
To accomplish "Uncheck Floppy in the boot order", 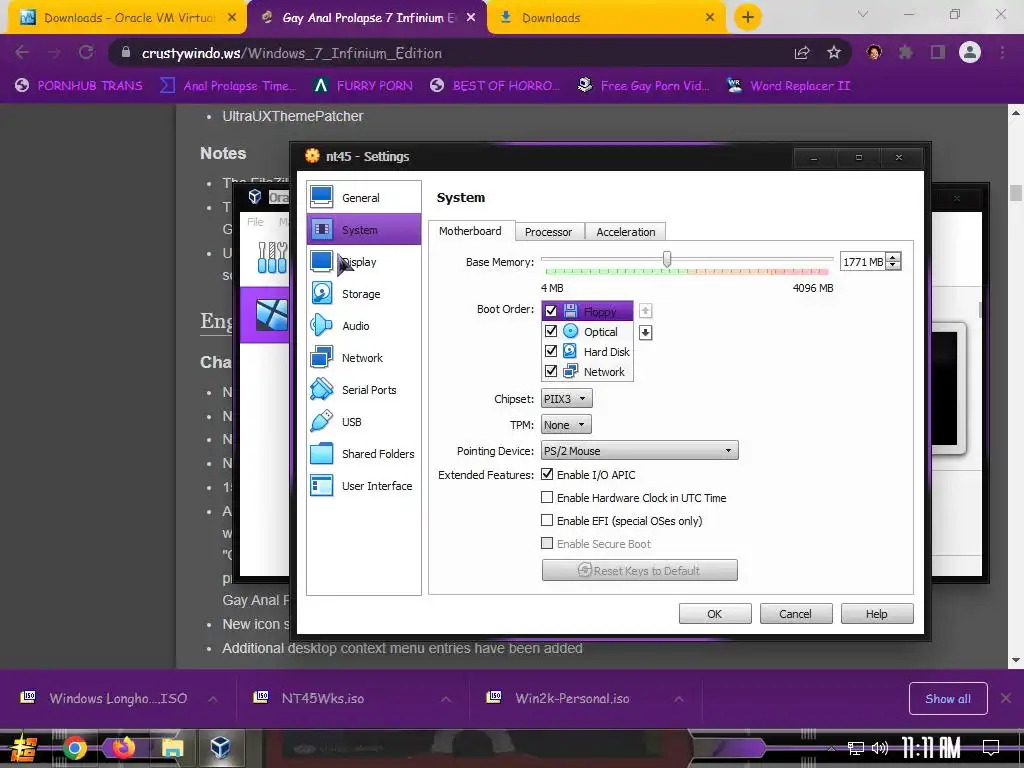I will coord(551,311).
